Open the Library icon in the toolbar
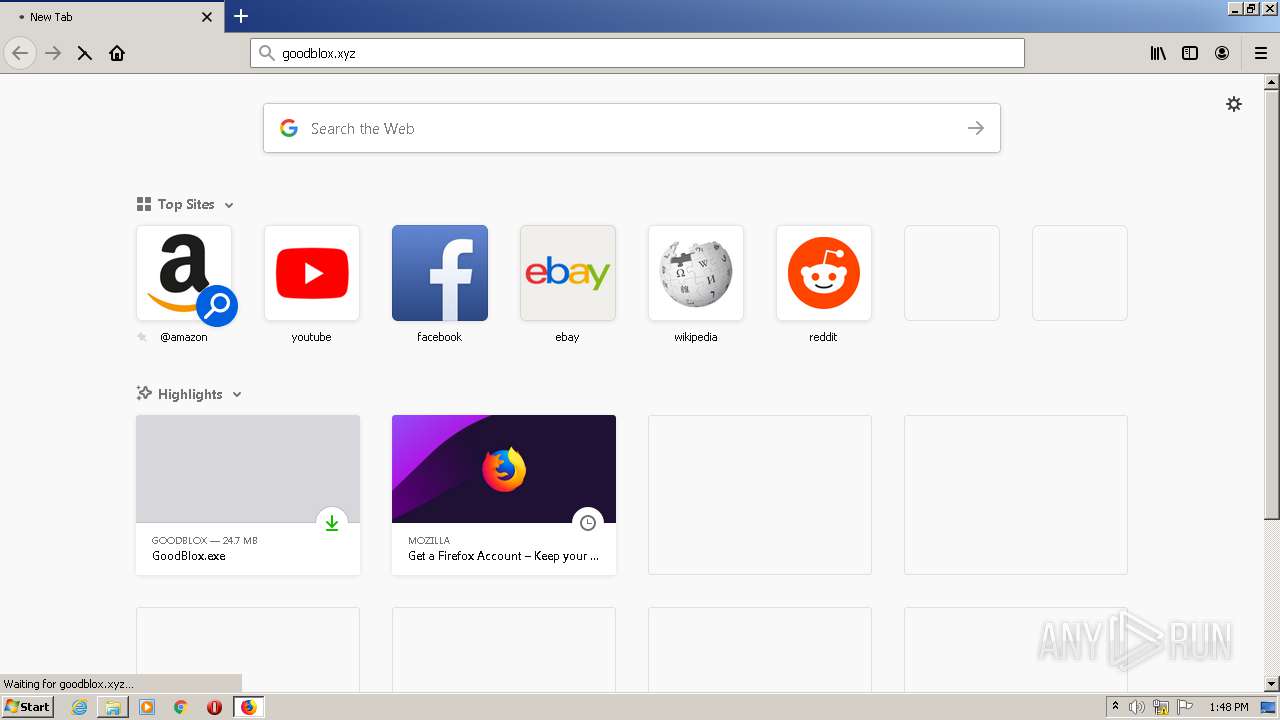The width and height of the screenshot is (1280, 720). (1158, 53)
